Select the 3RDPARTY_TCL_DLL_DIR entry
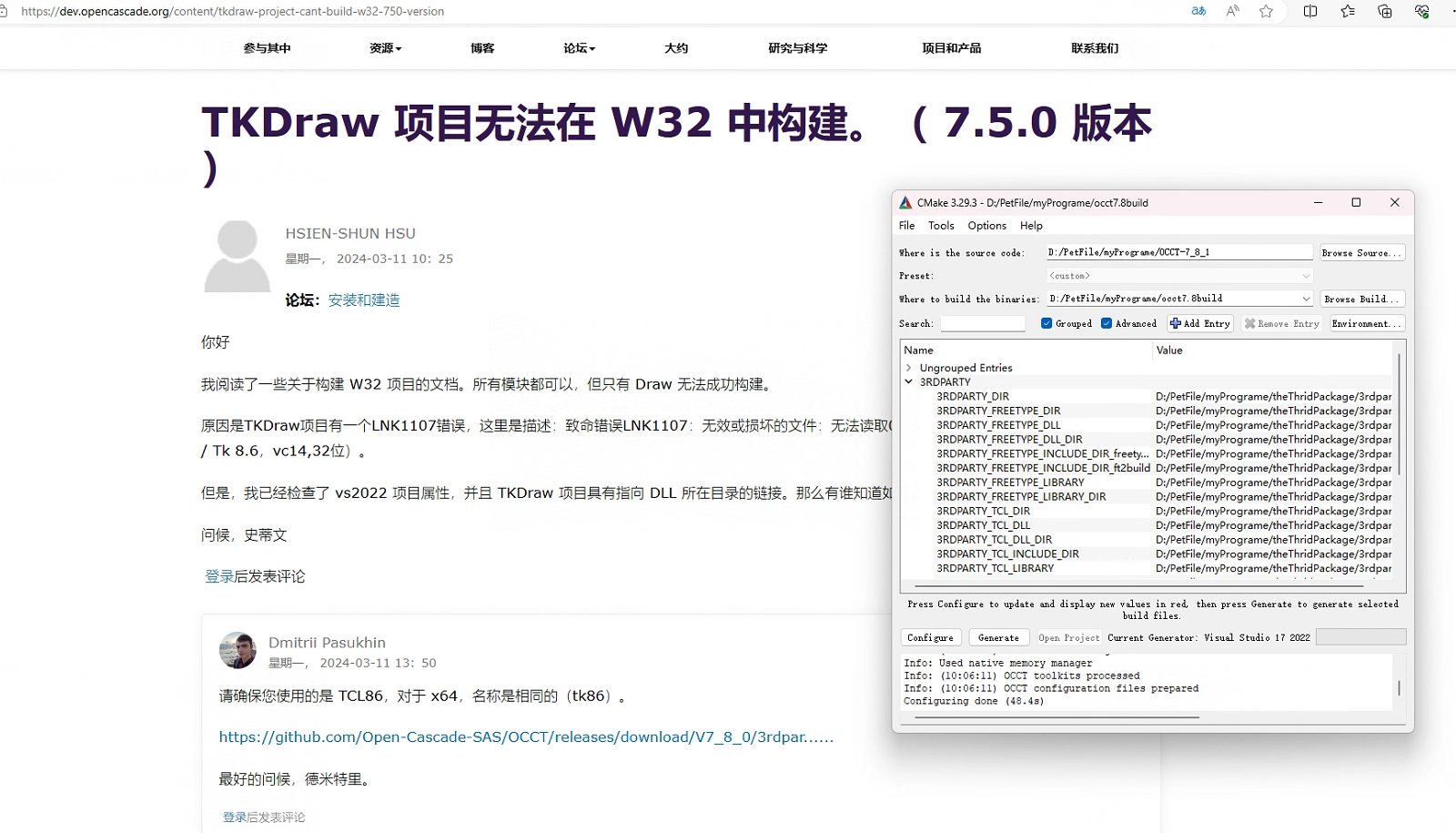This screenshot has height=833, width=1456. point(995,540)
